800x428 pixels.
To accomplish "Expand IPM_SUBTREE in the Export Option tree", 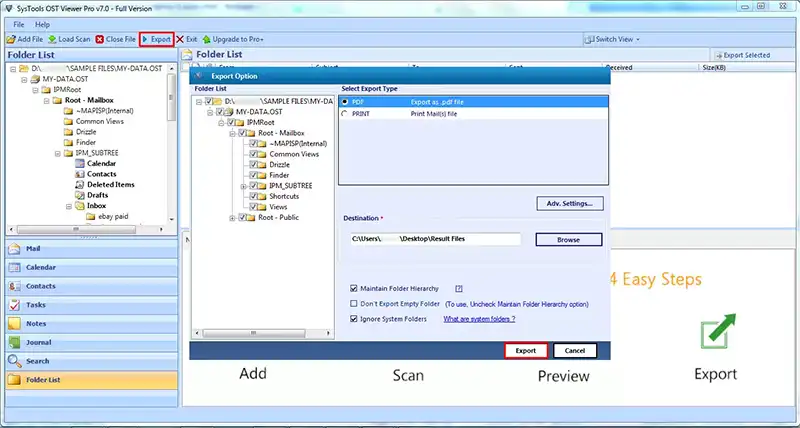I will [x=243, y=186].
